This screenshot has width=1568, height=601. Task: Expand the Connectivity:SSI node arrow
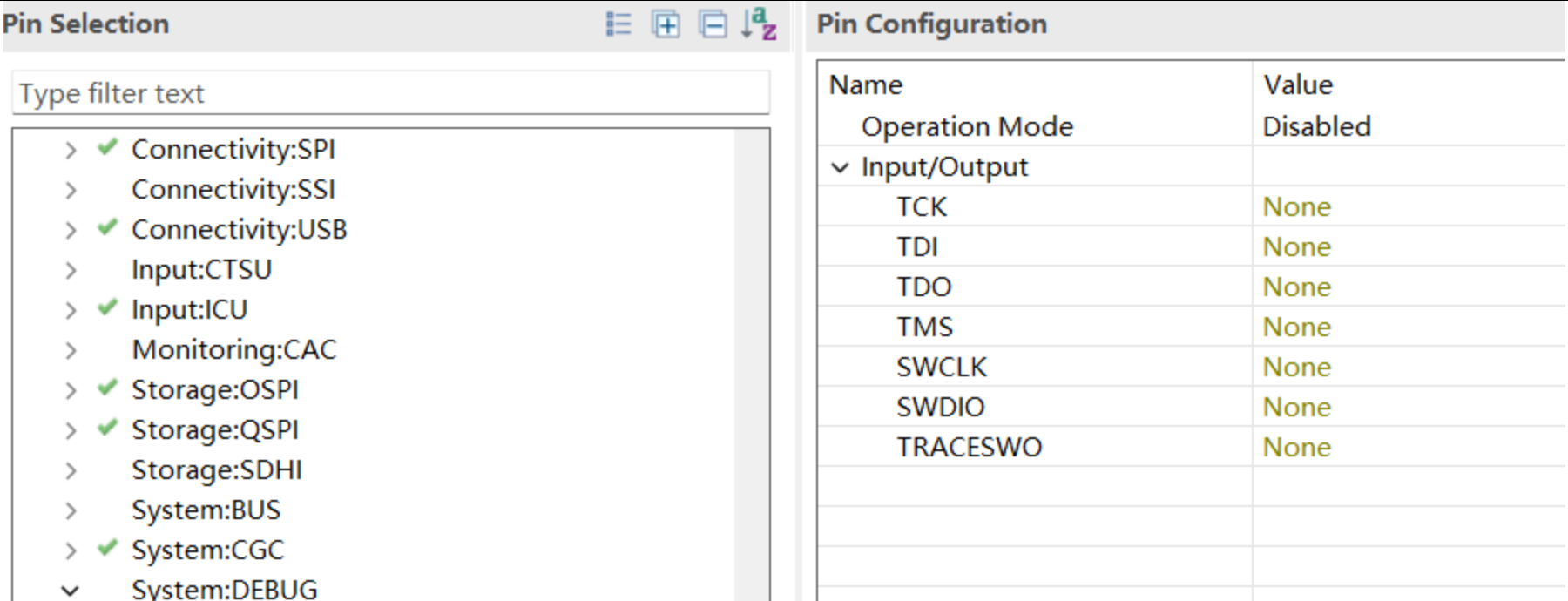click(x=71, y=190)
